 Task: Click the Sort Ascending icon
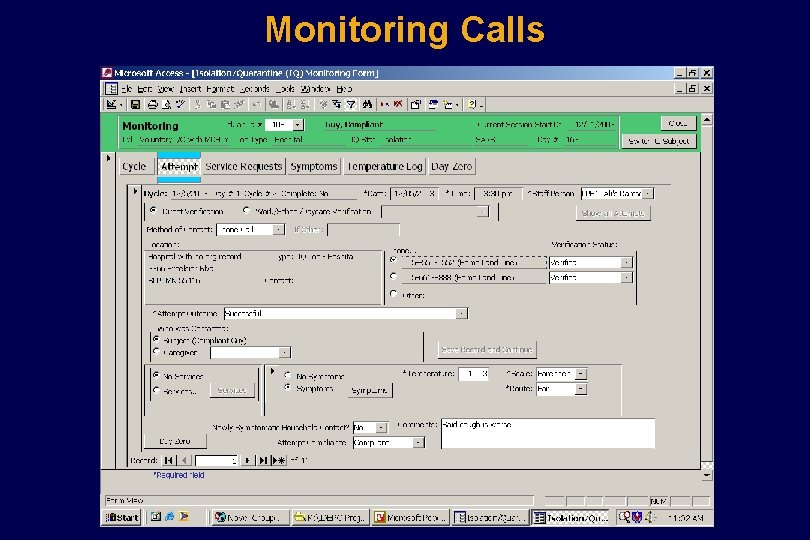coord(291,105)
